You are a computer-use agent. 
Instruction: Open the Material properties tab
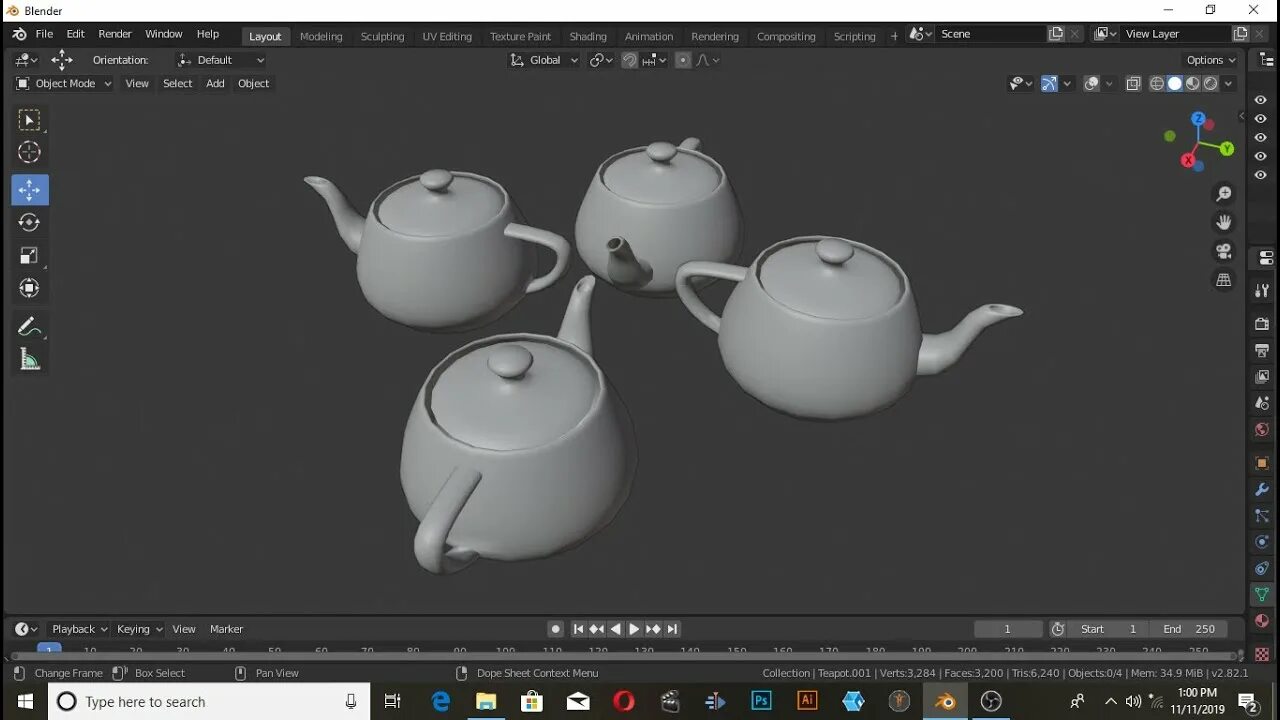1262,621
